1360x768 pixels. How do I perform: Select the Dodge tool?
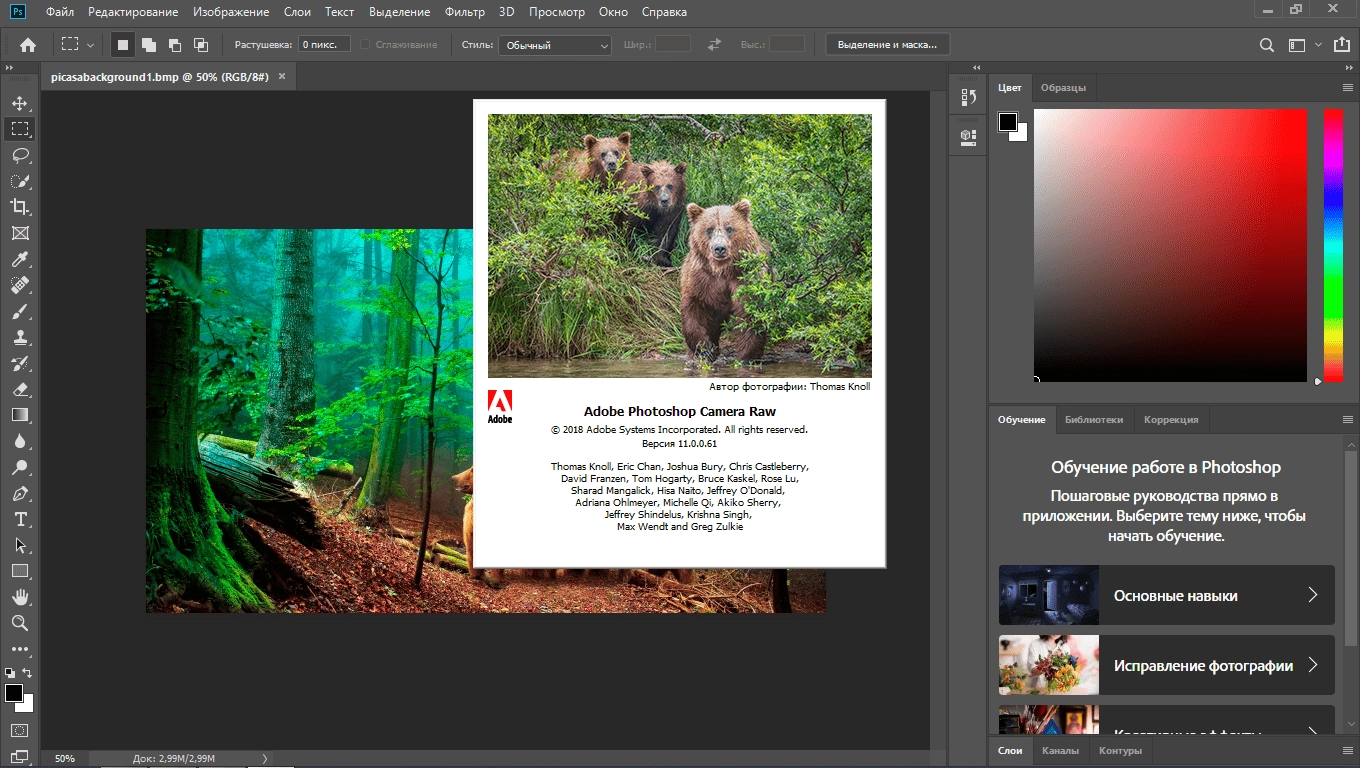[19, 467]
